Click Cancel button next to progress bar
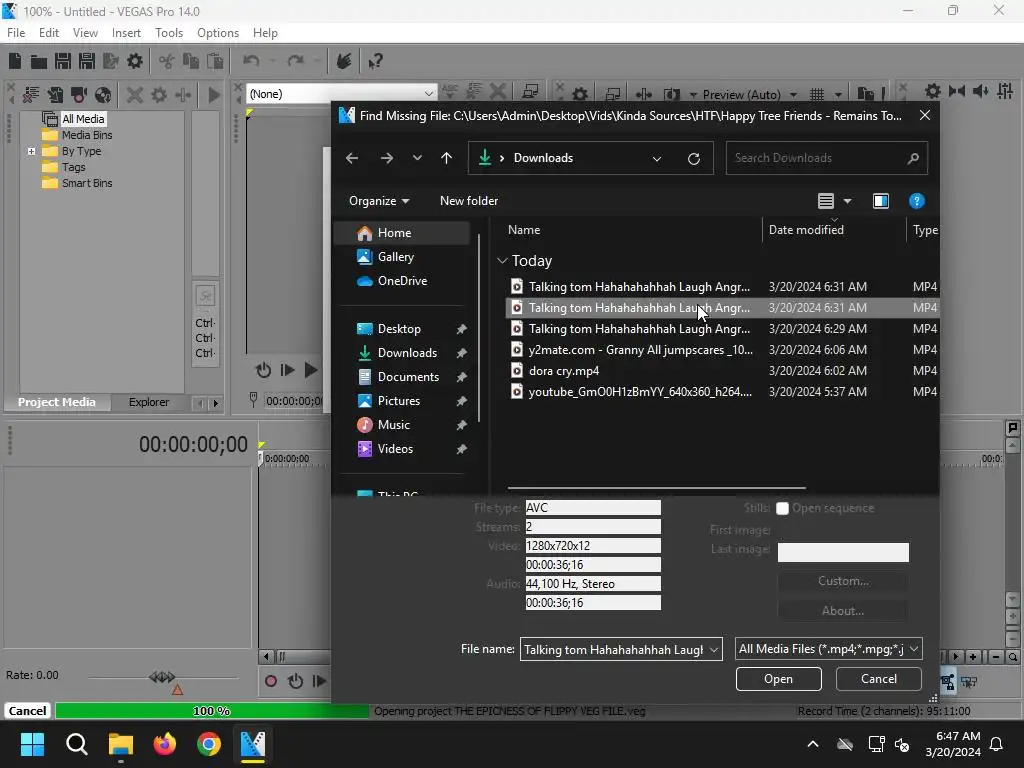The width and height of the screenshot is (1024, 768). (x=27, y=711)
